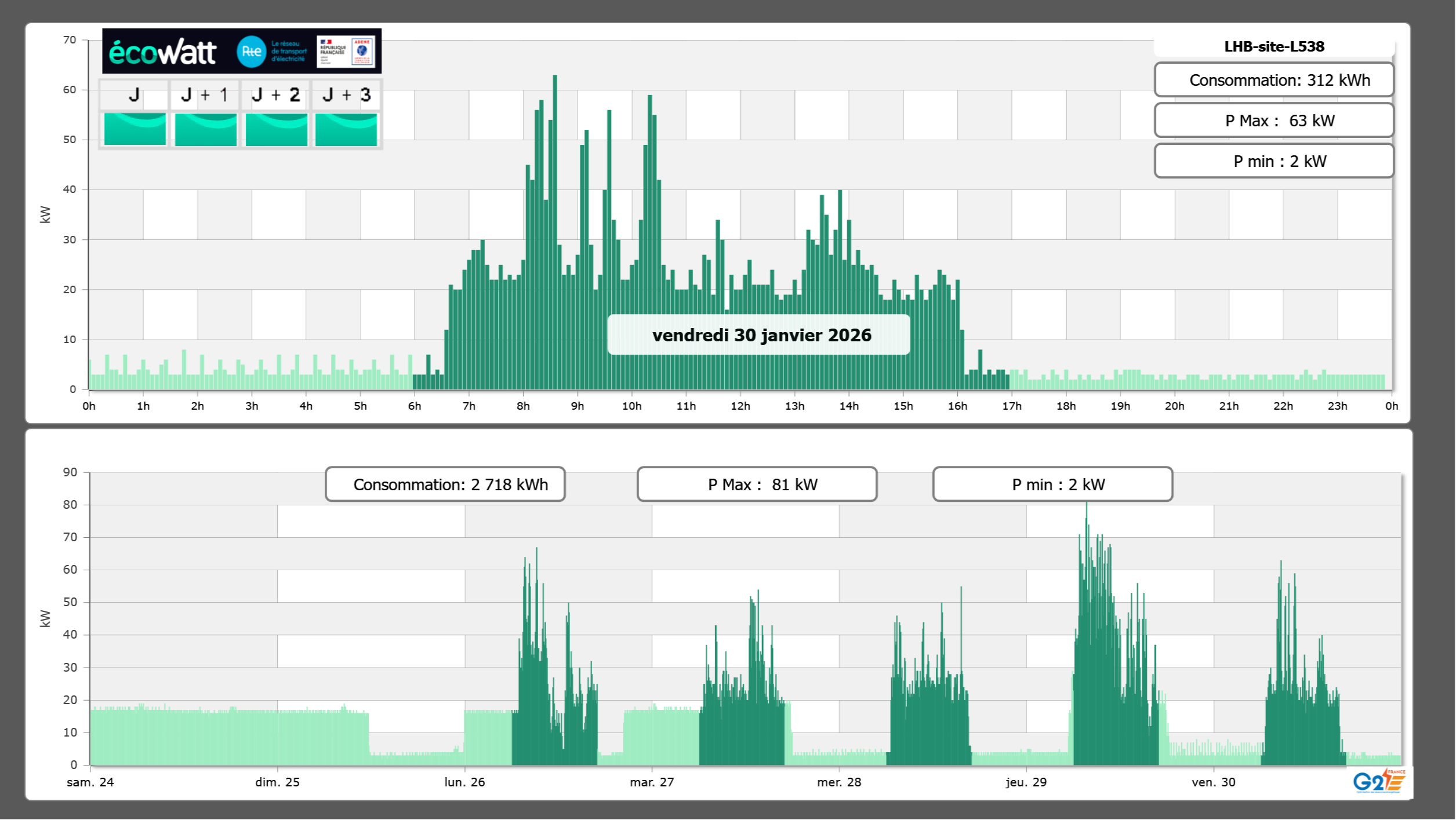
Task: Click the Consommation: 312 kWh box
Action: pyautogui.click(x=1274, y=80)
